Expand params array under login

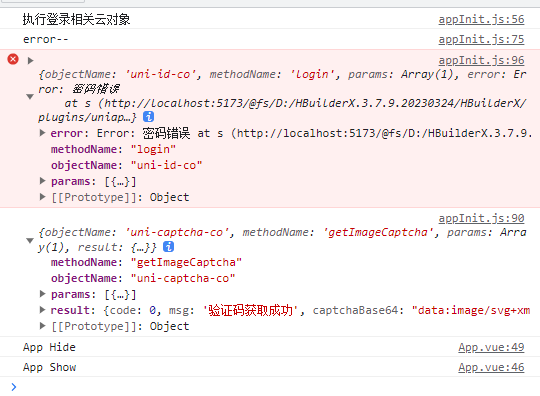42,181
